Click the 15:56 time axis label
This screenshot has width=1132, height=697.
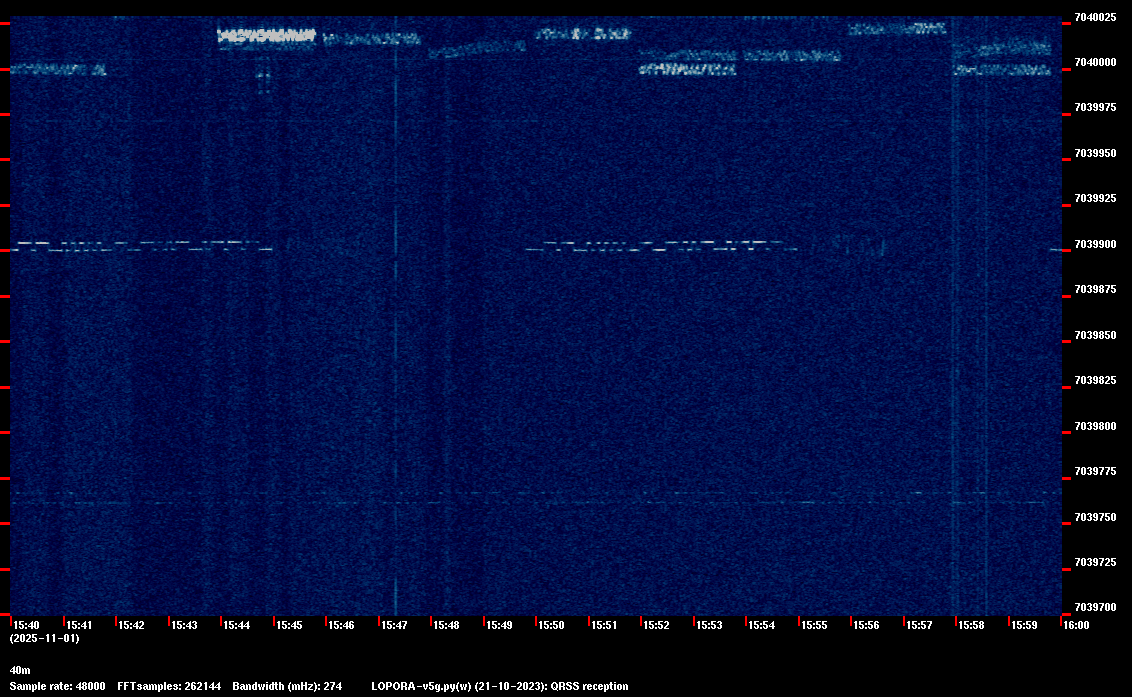(x=866, y=625)
